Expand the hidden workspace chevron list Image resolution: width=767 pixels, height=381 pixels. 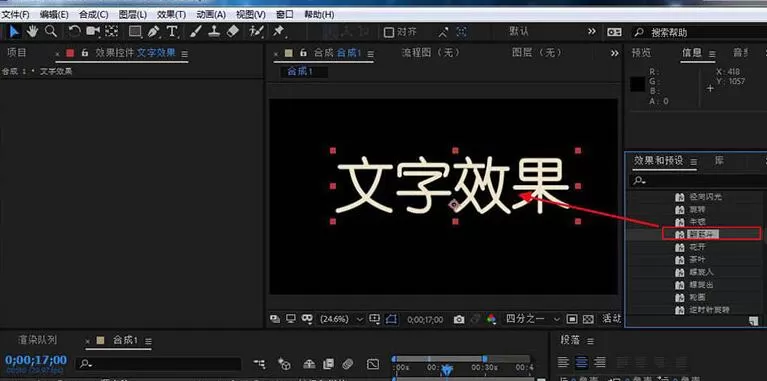(592, 32)
